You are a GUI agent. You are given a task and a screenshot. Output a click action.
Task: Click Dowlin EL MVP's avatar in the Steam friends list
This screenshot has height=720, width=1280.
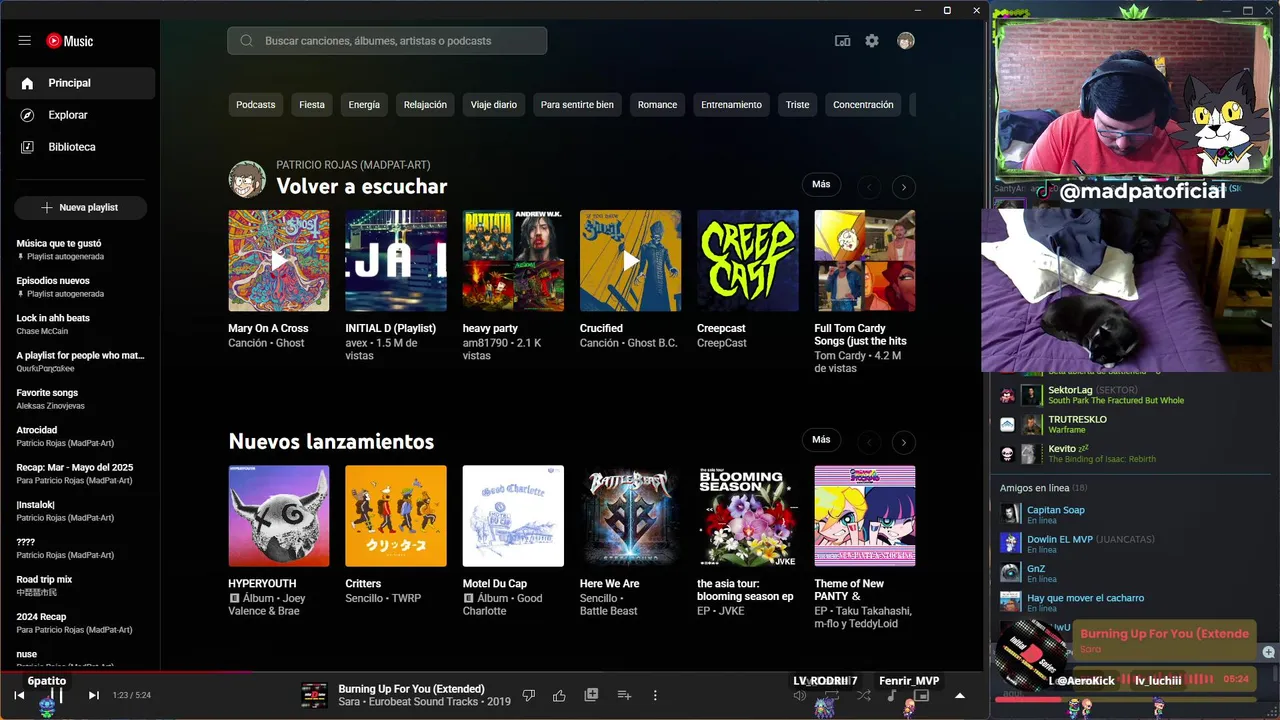pyautogui.click(x=1010, y=543)
